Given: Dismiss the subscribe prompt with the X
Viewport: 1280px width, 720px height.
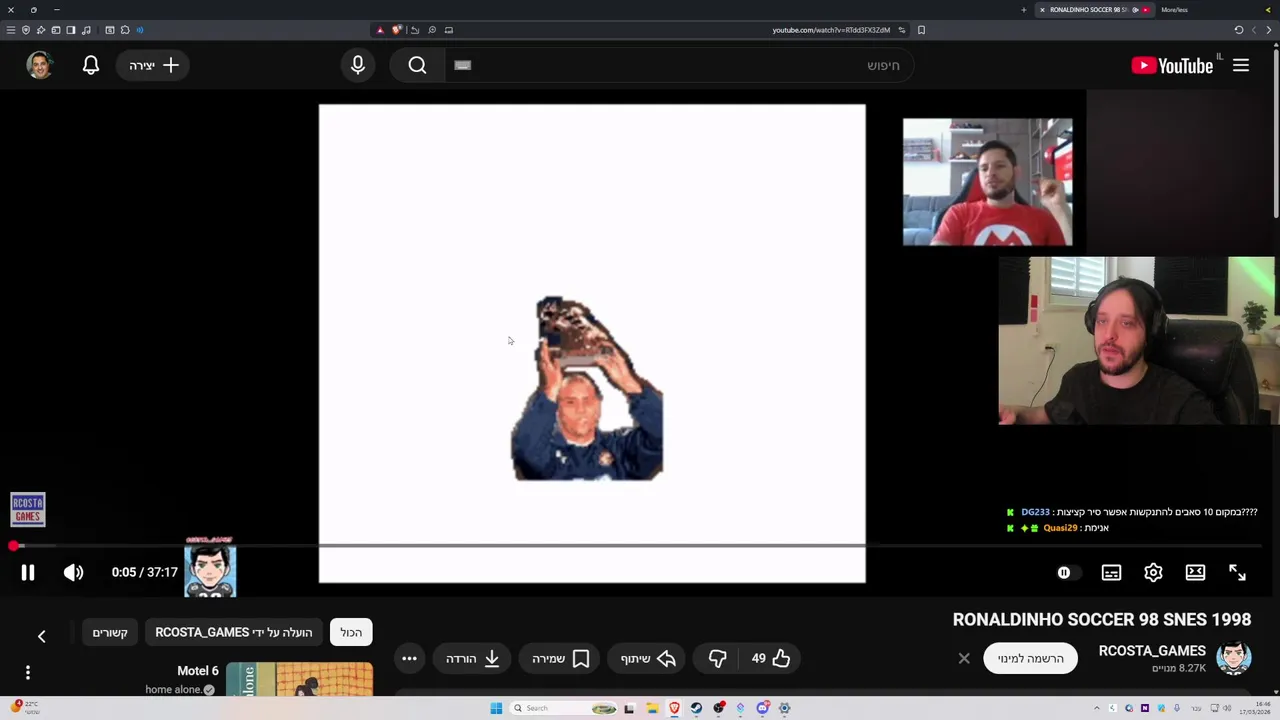Looking at the screenshot, I should click(x=964, y=658).
